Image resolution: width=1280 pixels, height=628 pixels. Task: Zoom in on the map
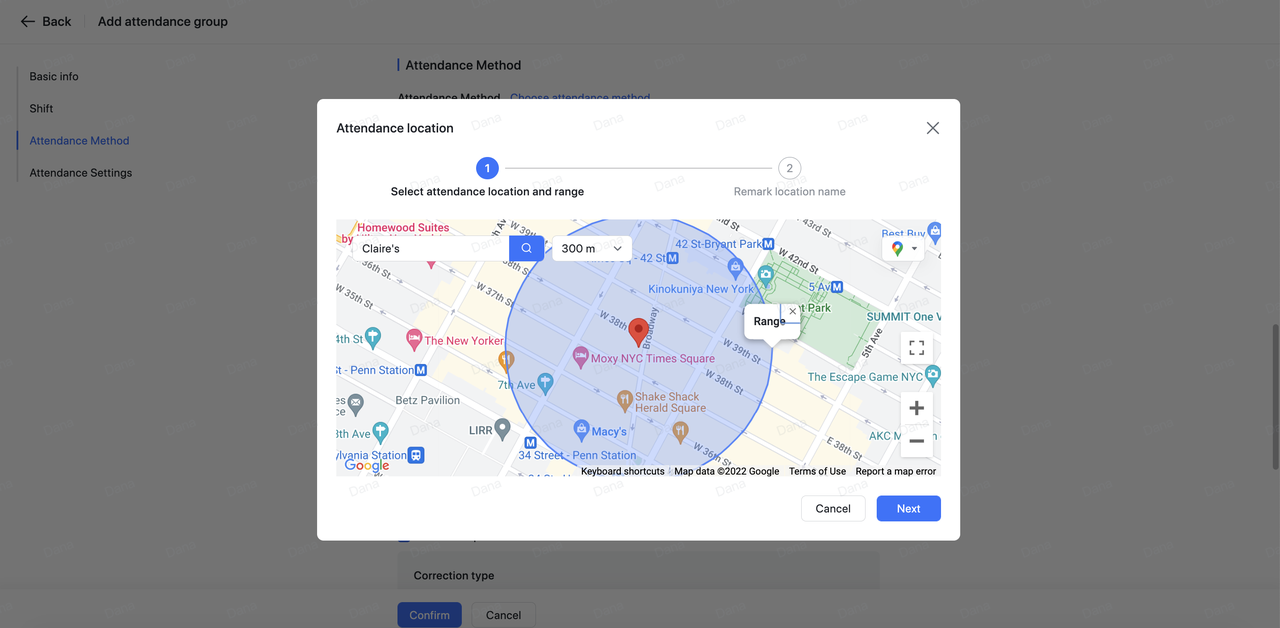(x=916, y=408)
